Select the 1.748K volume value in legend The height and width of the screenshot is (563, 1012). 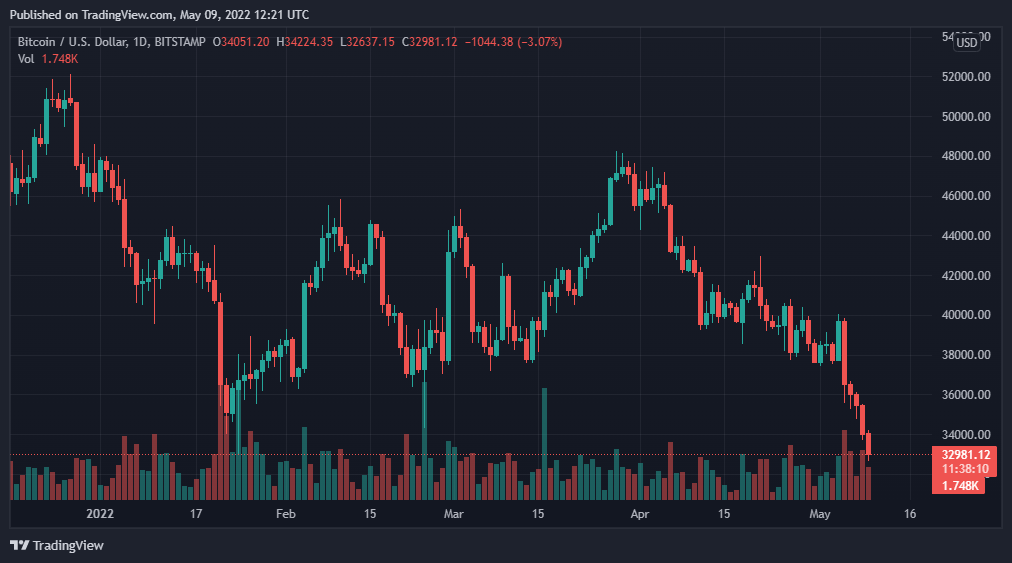click(x=60, y=59)
